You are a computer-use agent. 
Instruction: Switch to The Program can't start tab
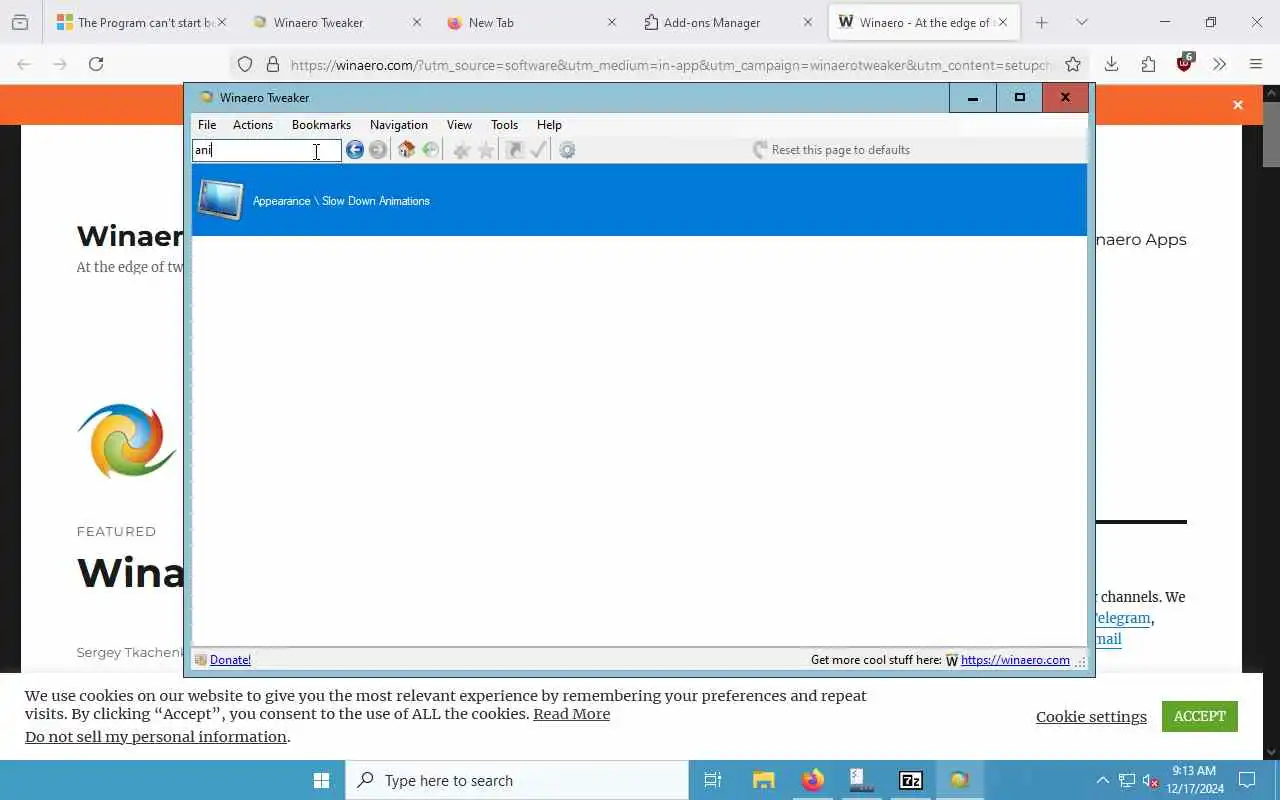[x=140, y=22]
